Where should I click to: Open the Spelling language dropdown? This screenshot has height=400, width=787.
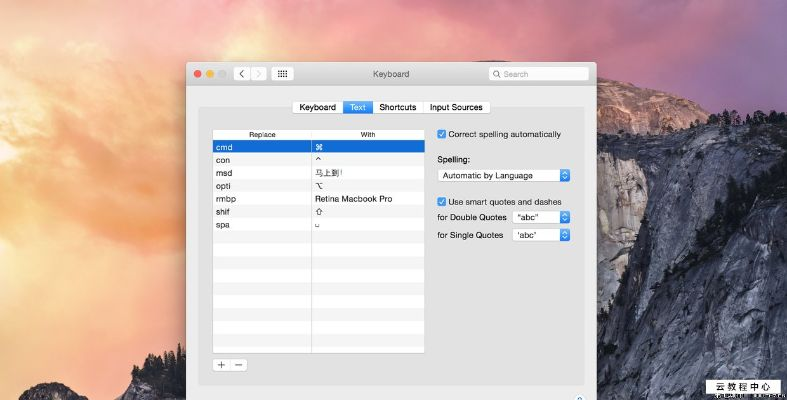pos(504,176)
